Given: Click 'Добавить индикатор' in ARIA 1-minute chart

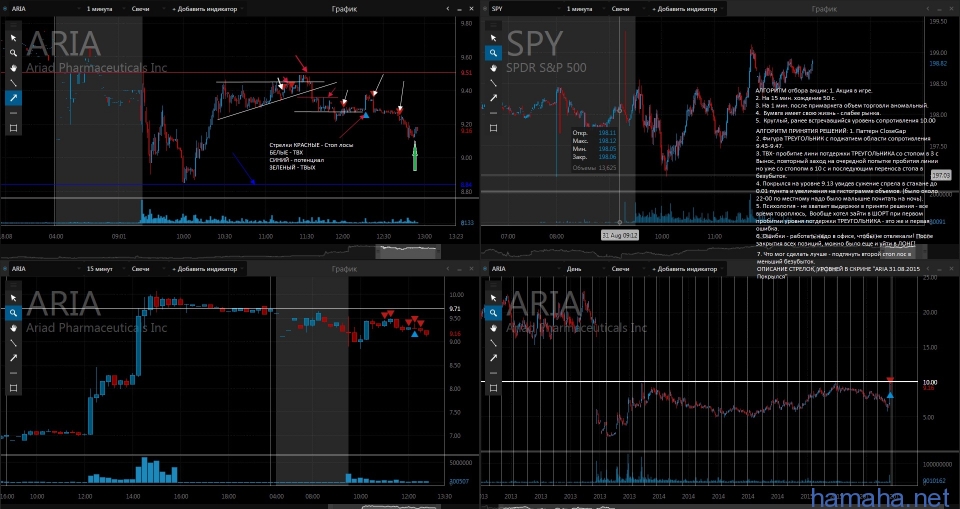Looking at the screenshot, I should click(206, 9).
